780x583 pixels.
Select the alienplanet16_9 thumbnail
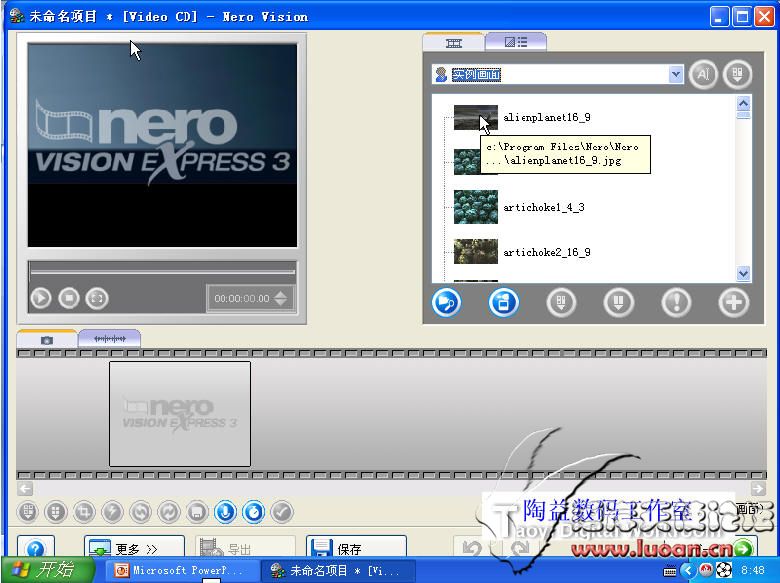click(x=476, y=117)
